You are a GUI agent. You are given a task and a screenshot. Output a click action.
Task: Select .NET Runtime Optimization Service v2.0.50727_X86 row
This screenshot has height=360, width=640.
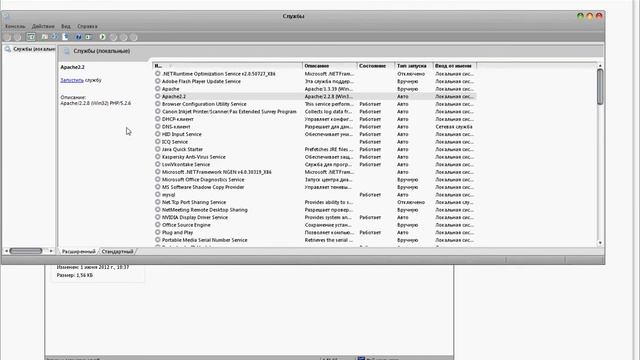[x=315, y=73]
